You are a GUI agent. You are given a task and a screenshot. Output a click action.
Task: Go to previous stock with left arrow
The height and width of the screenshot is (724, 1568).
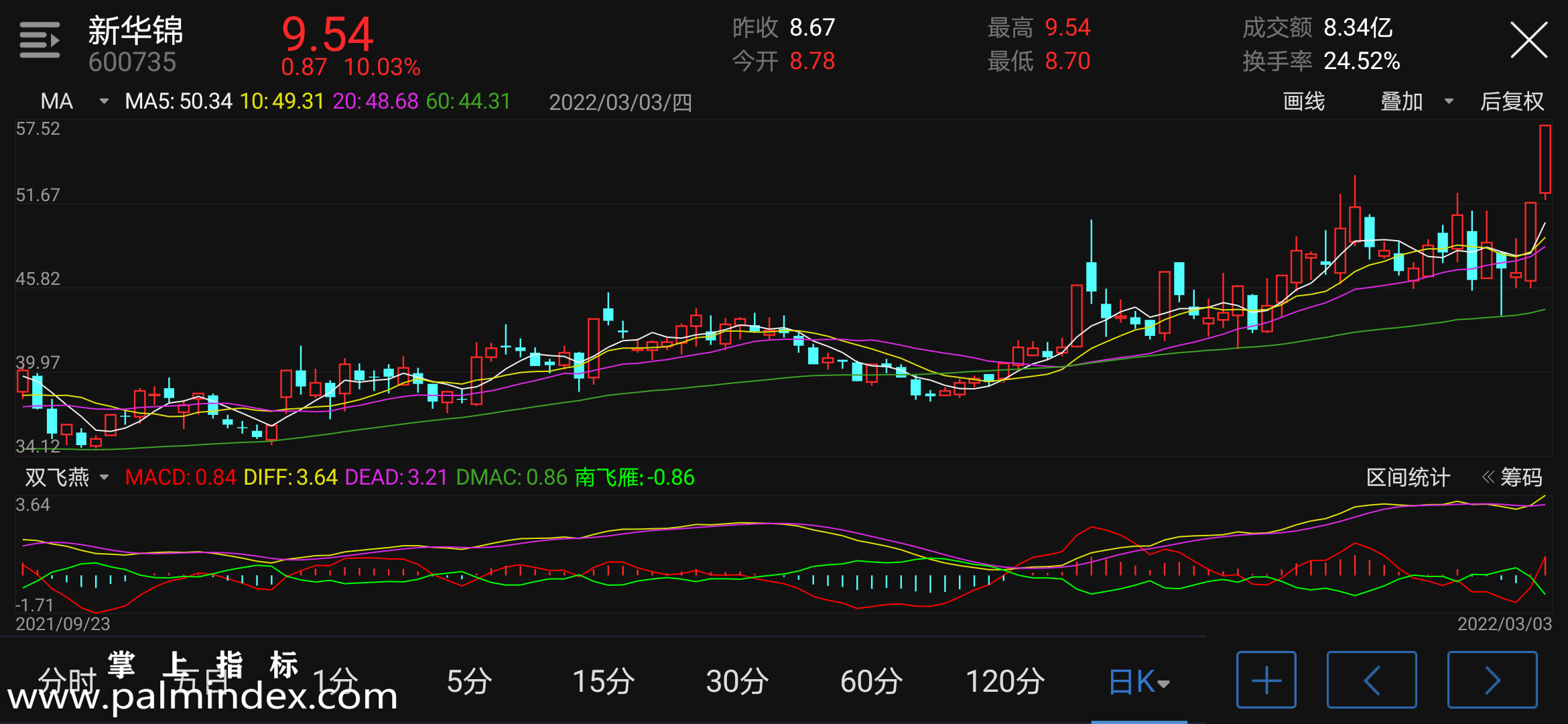(1372, 680)
